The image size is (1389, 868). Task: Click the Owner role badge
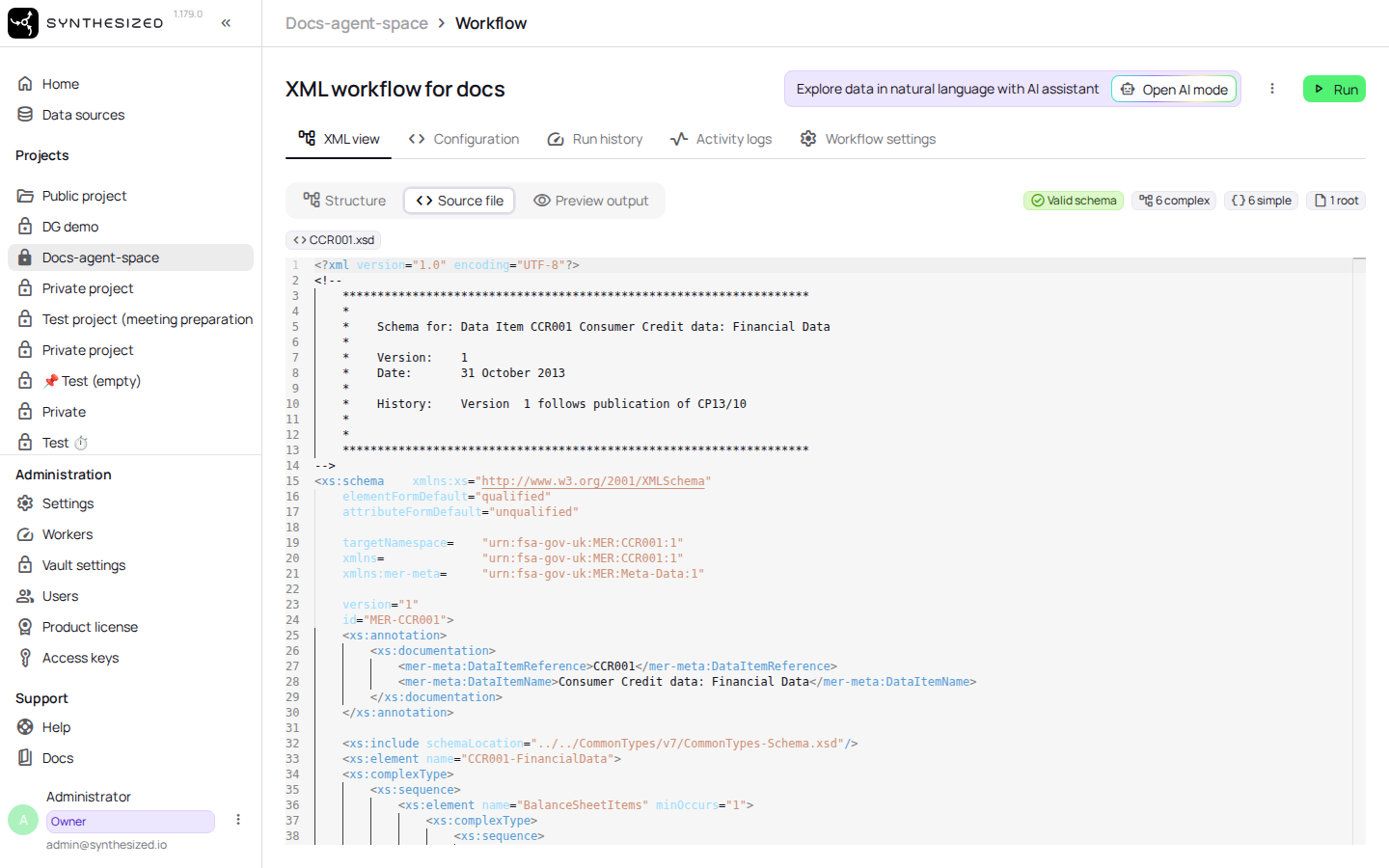pos(130,822)
